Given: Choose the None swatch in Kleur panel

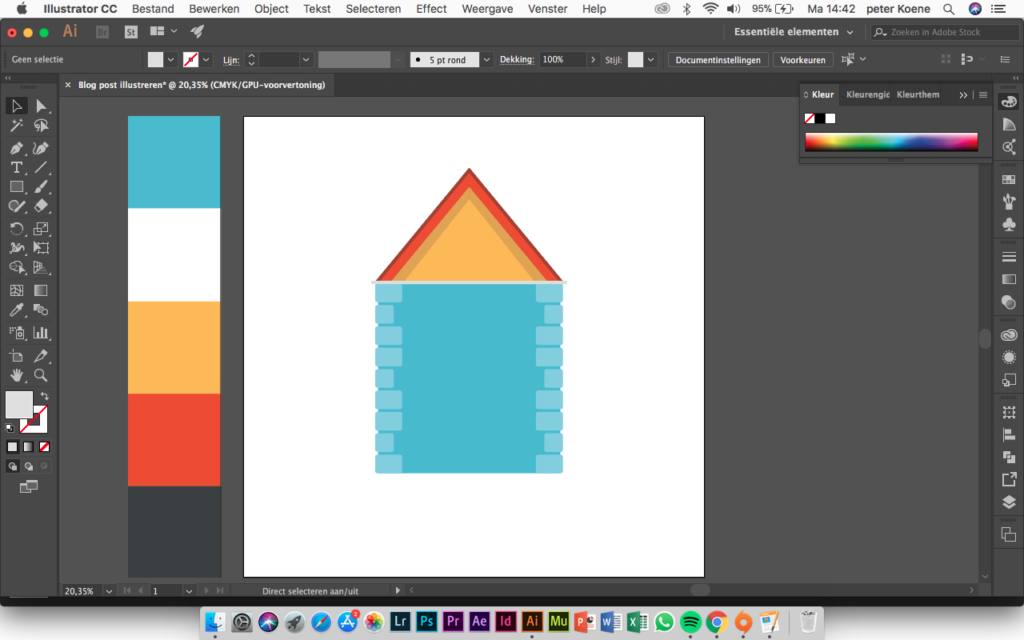Looking at the screenshot, I should tap(810, 118).
